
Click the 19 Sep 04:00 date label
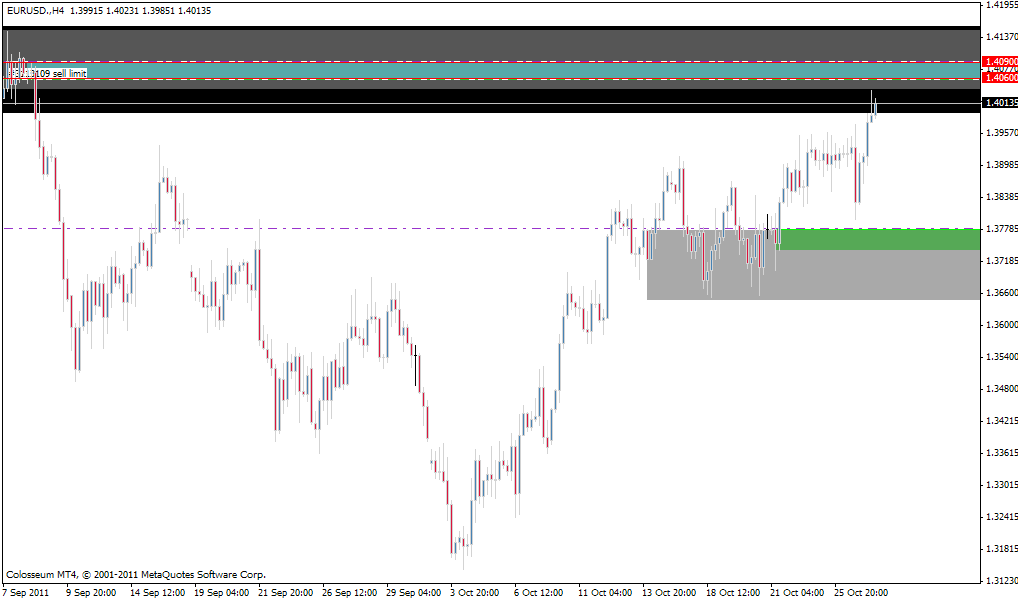click(x=221, y=592)
